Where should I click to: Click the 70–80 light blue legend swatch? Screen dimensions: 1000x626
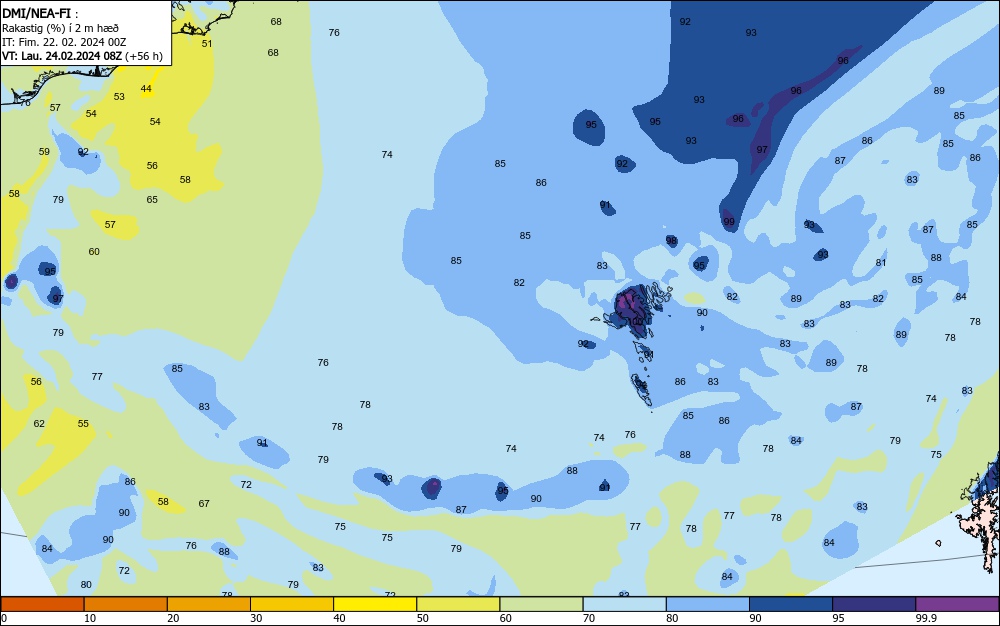(624, 604)
